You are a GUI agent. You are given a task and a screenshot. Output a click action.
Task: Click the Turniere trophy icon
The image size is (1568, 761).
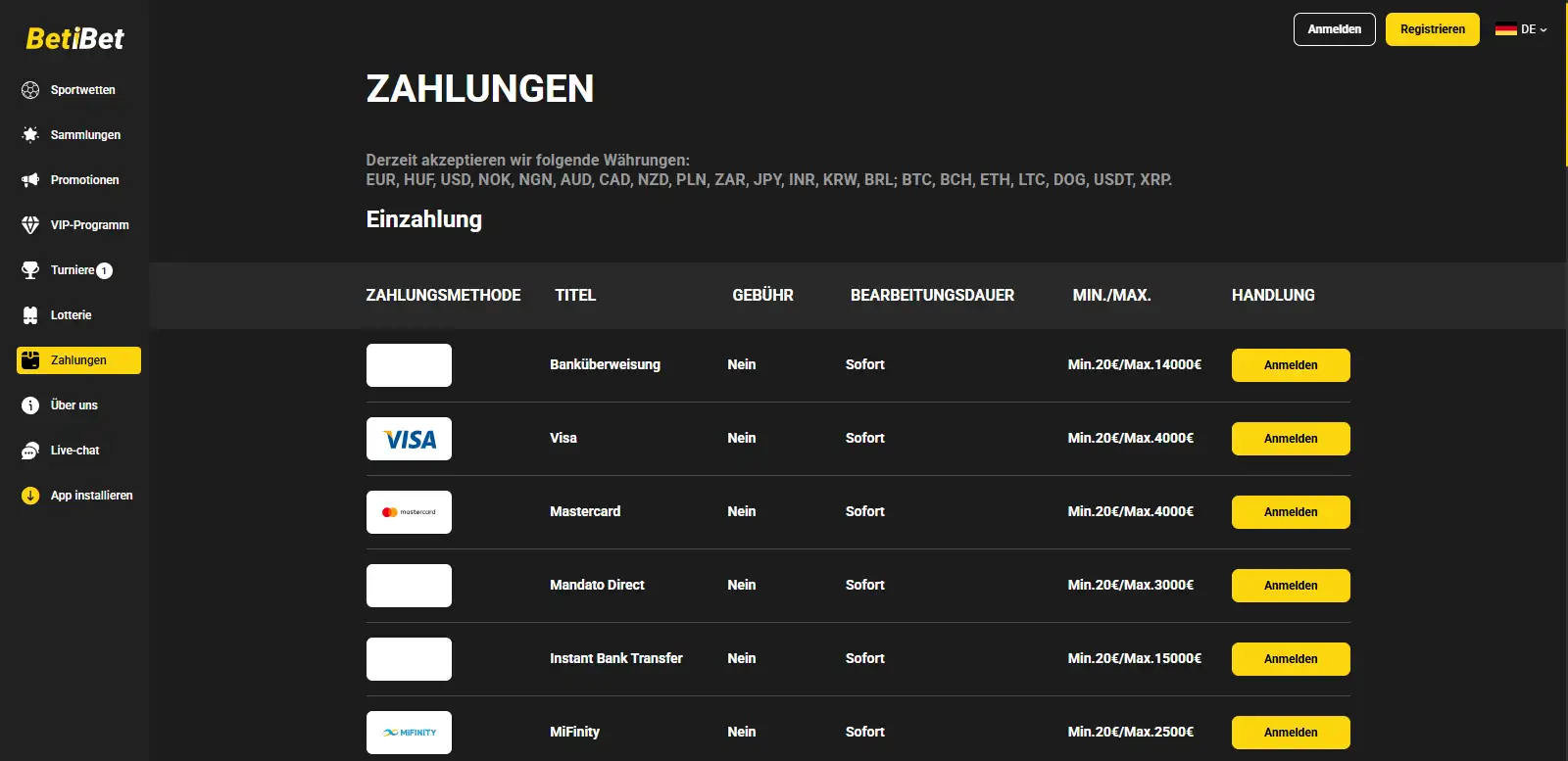pos(30,270)
